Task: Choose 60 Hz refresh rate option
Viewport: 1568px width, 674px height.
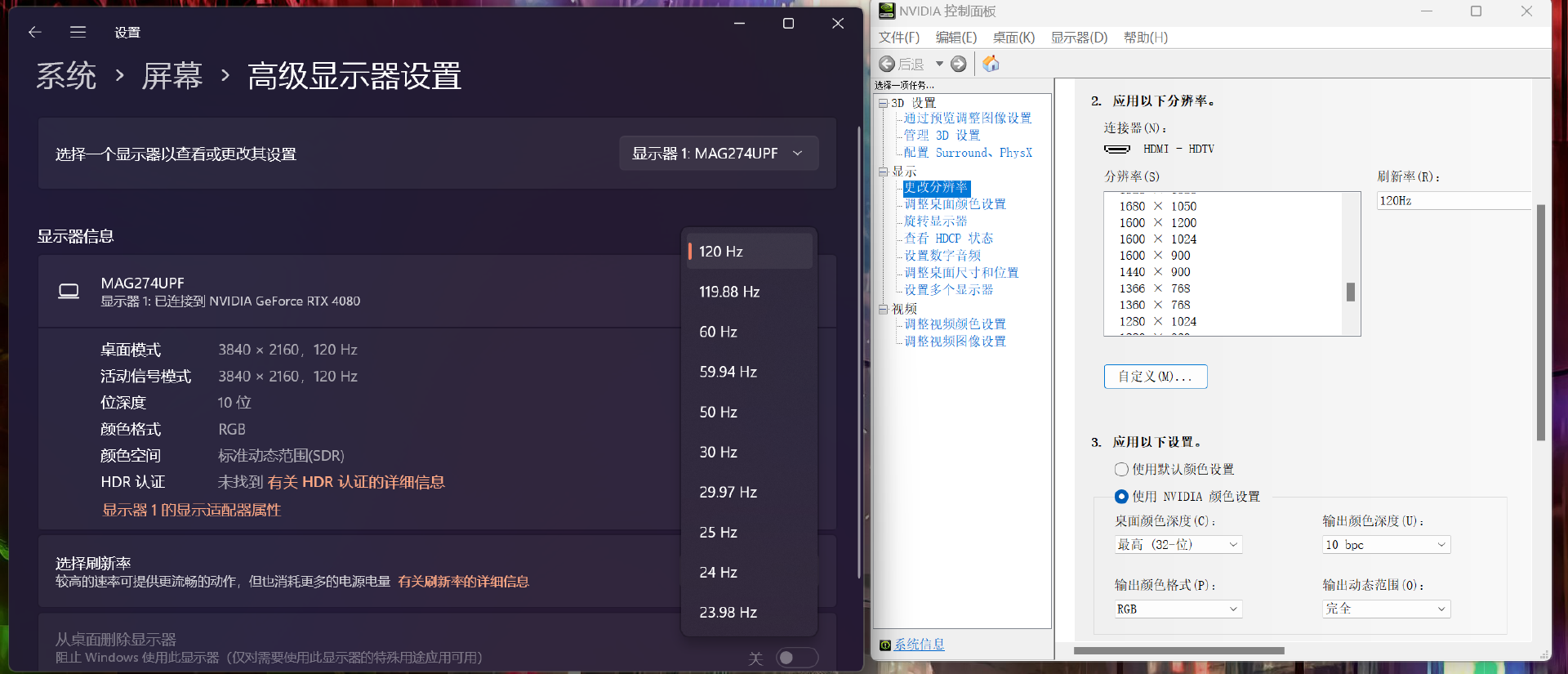Action: [x=750, y=332]
